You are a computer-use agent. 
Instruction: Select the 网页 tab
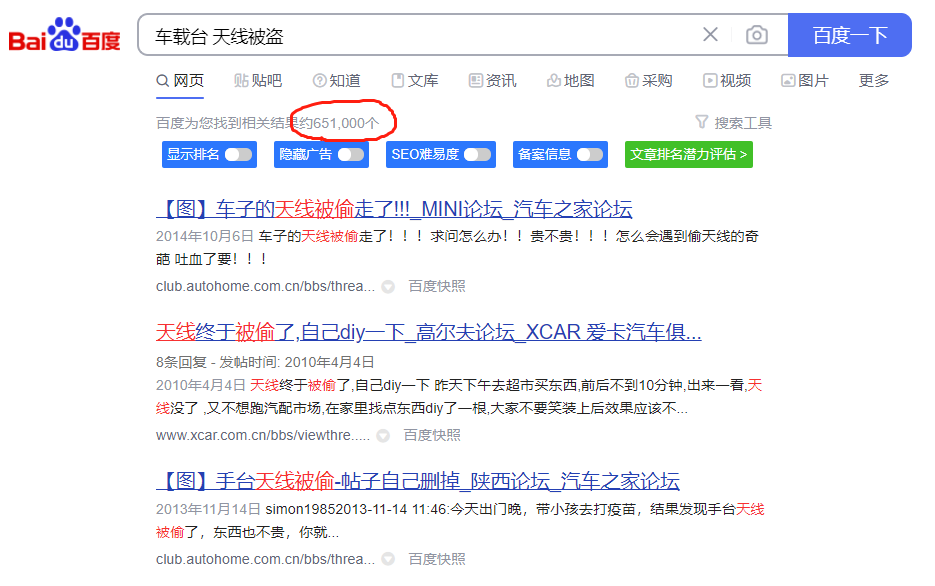tap(180, 80)
